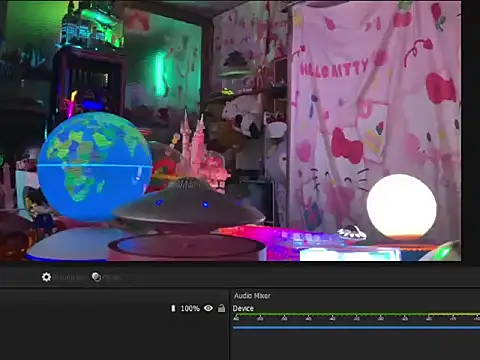Open source Filters via the overlapping circles icon
This screenshot has width=480, height=360.
tap(96, 277)
